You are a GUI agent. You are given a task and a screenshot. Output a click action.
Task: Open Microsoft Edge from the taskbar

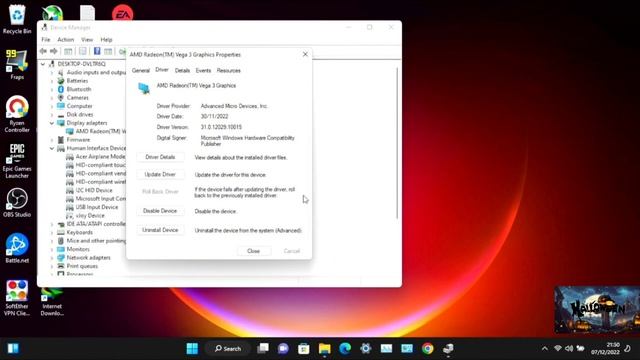345,348
